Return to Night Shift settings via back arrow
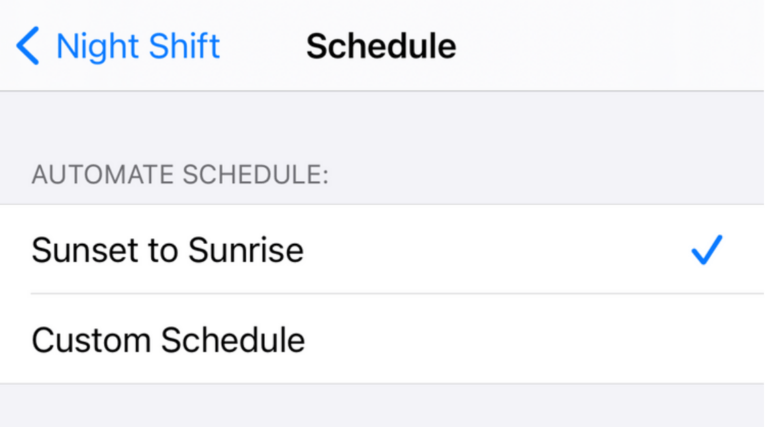The image size is (768, 427). [x=28, y=46]
